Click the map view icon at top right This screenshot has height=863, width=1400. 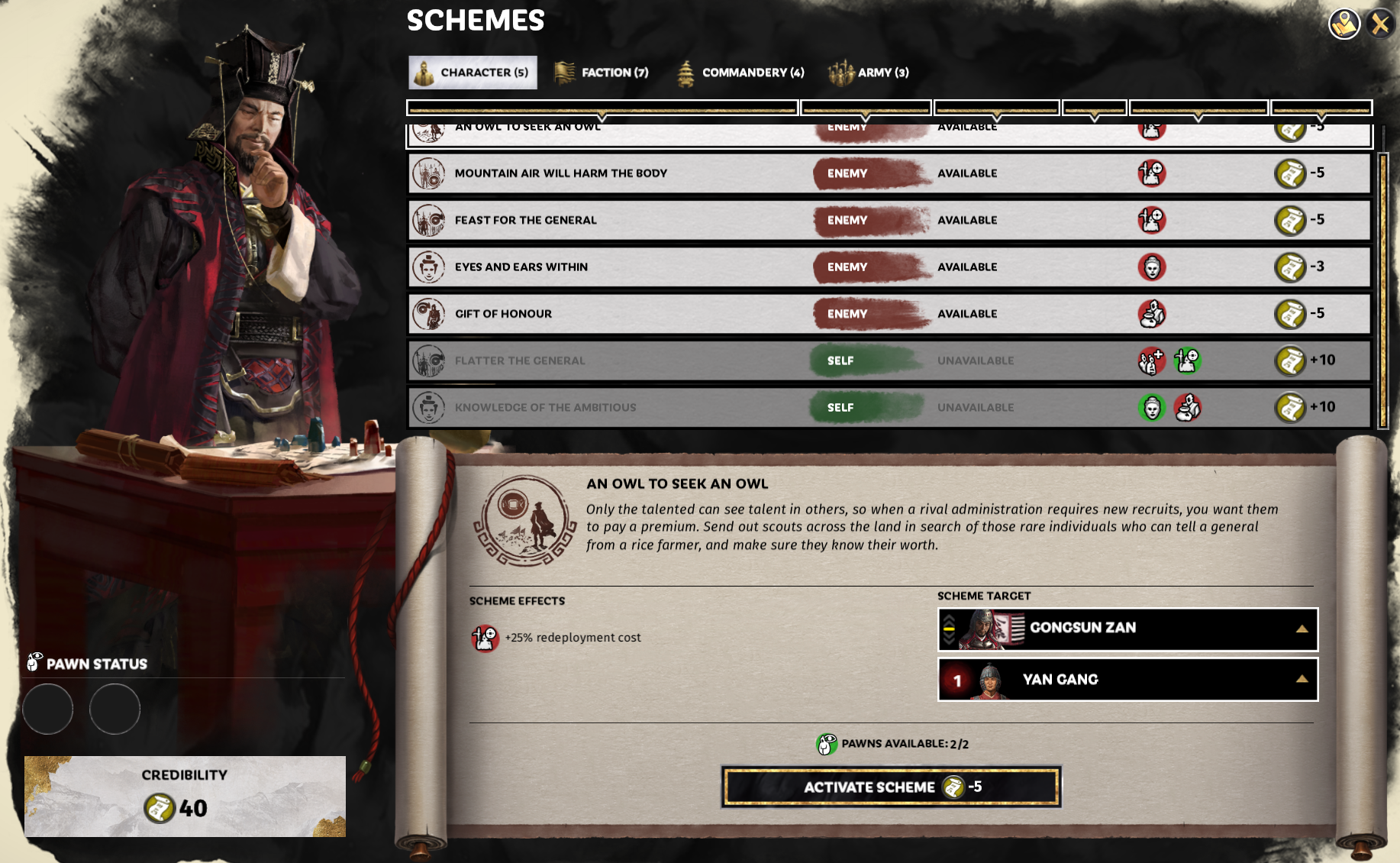pos(1344,24)
